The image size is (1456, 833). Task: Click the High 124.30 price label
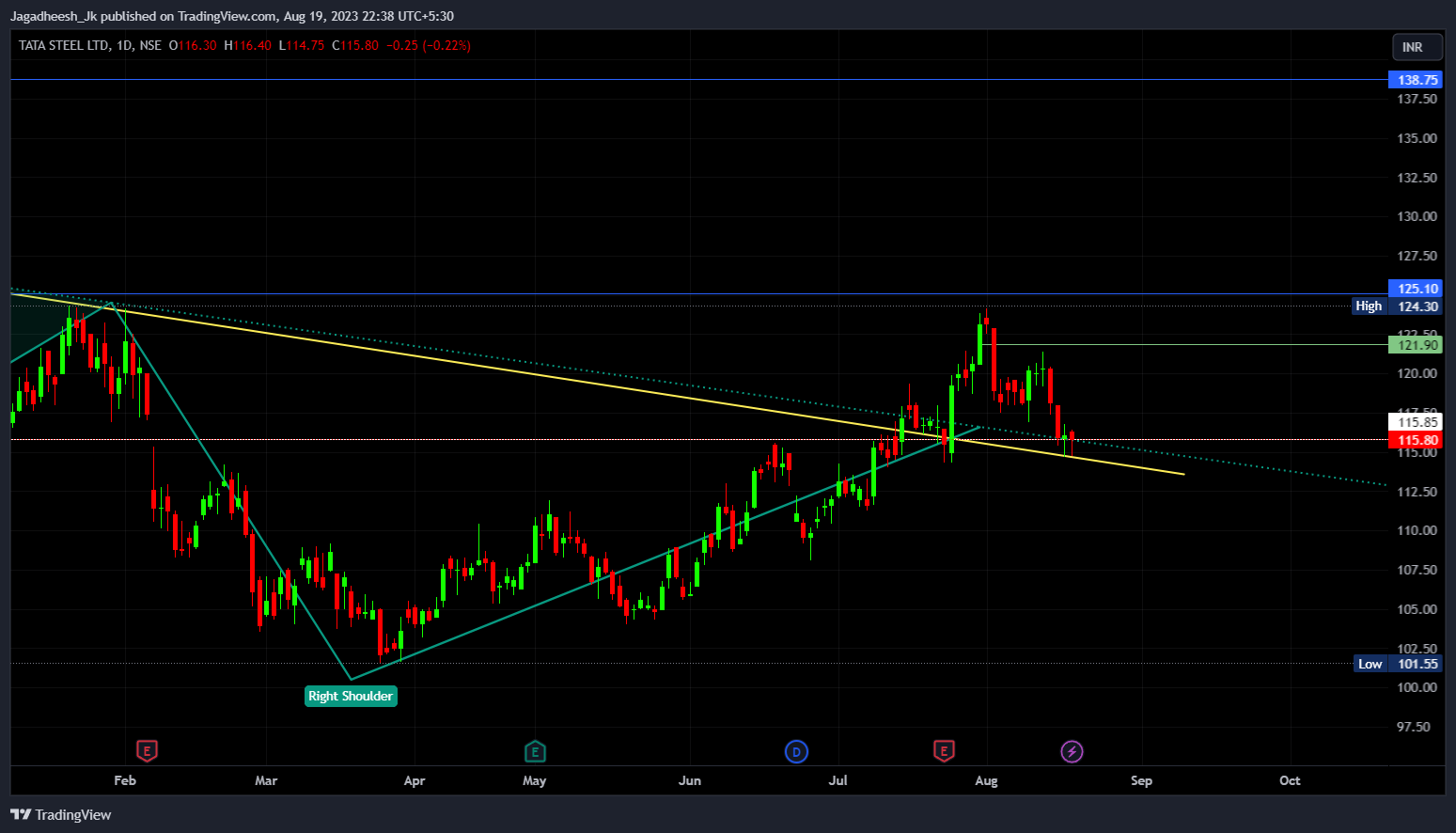click(1398, 306)
